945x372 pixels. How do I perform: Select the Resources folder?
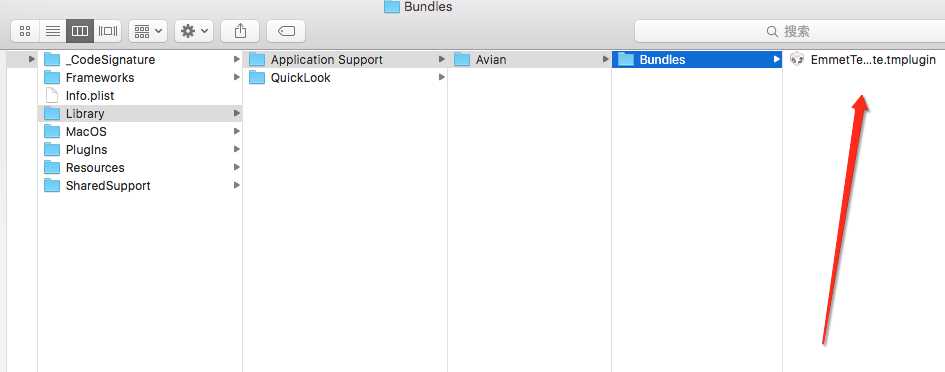click(x=140, y=168)
